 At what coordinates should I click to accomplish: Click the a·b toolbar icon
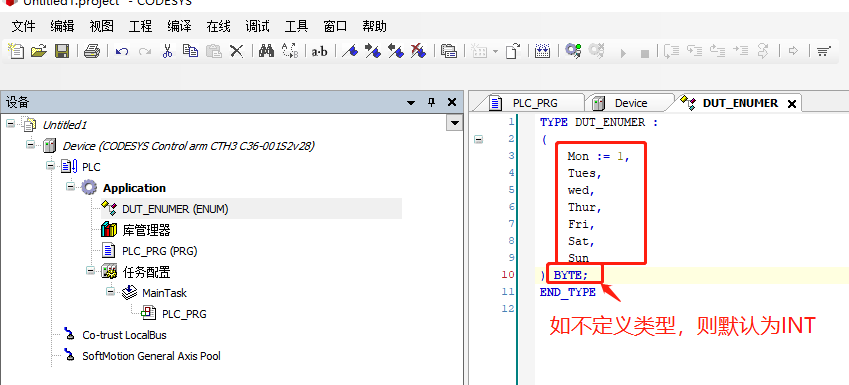pyautogui.click(x=319, y=52)
